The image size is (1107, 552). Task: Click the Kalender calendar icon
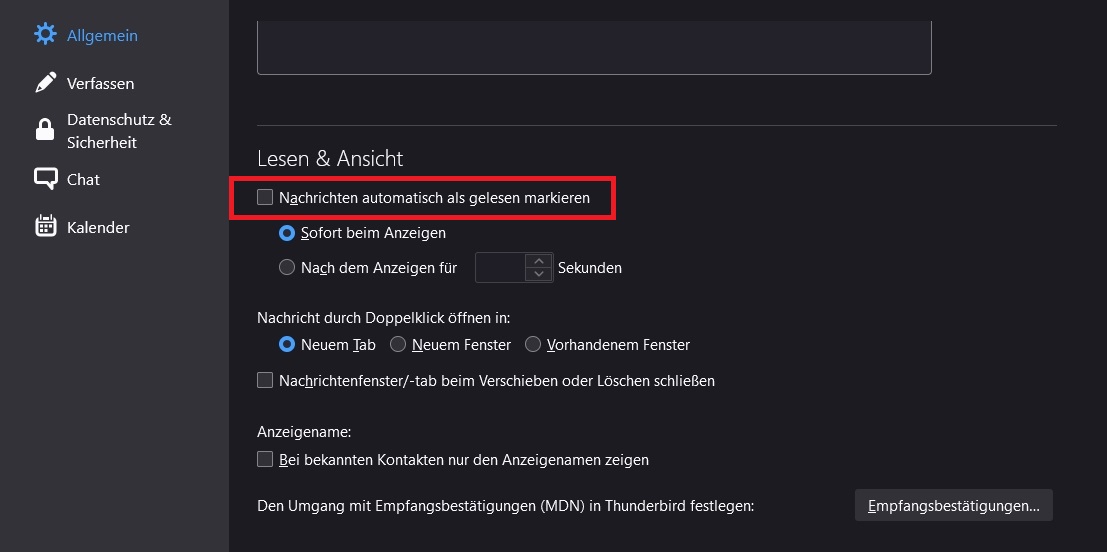pyautogui.click(x=45, y=227)
